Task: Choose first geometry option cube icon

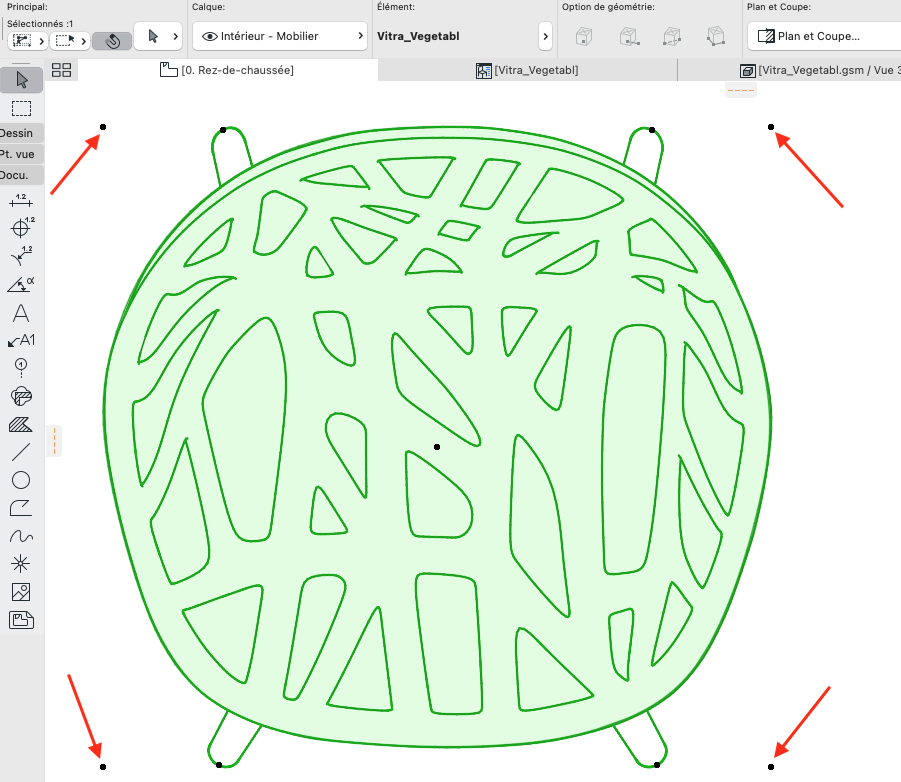Action: 584,36
